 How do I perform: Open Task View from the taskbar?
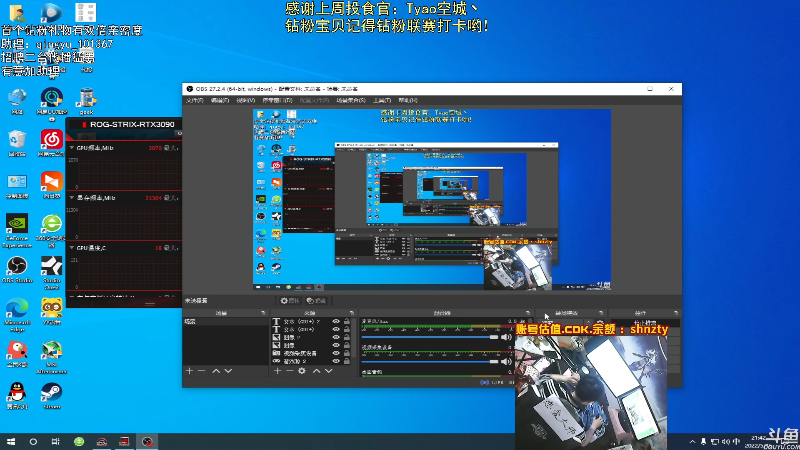(56, 441)
